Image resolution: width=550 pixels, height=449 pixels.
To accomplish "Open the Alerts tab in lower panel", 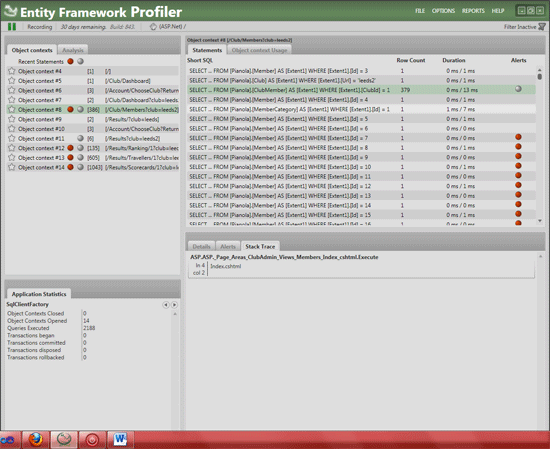I will pos(228,246).
